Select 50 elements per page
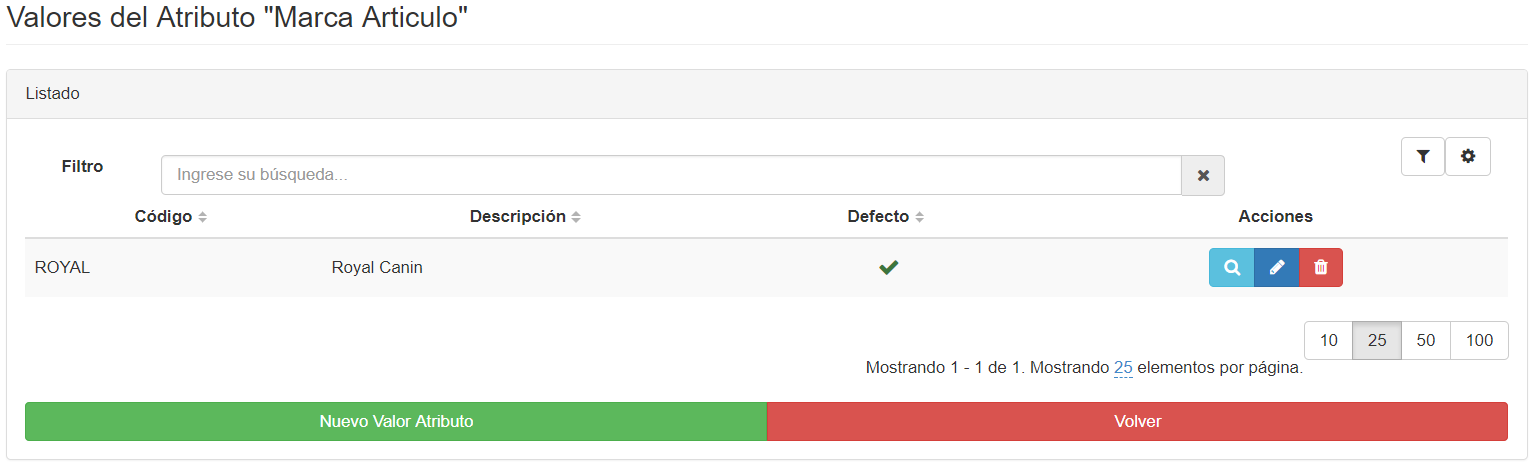 point(1426,340)
